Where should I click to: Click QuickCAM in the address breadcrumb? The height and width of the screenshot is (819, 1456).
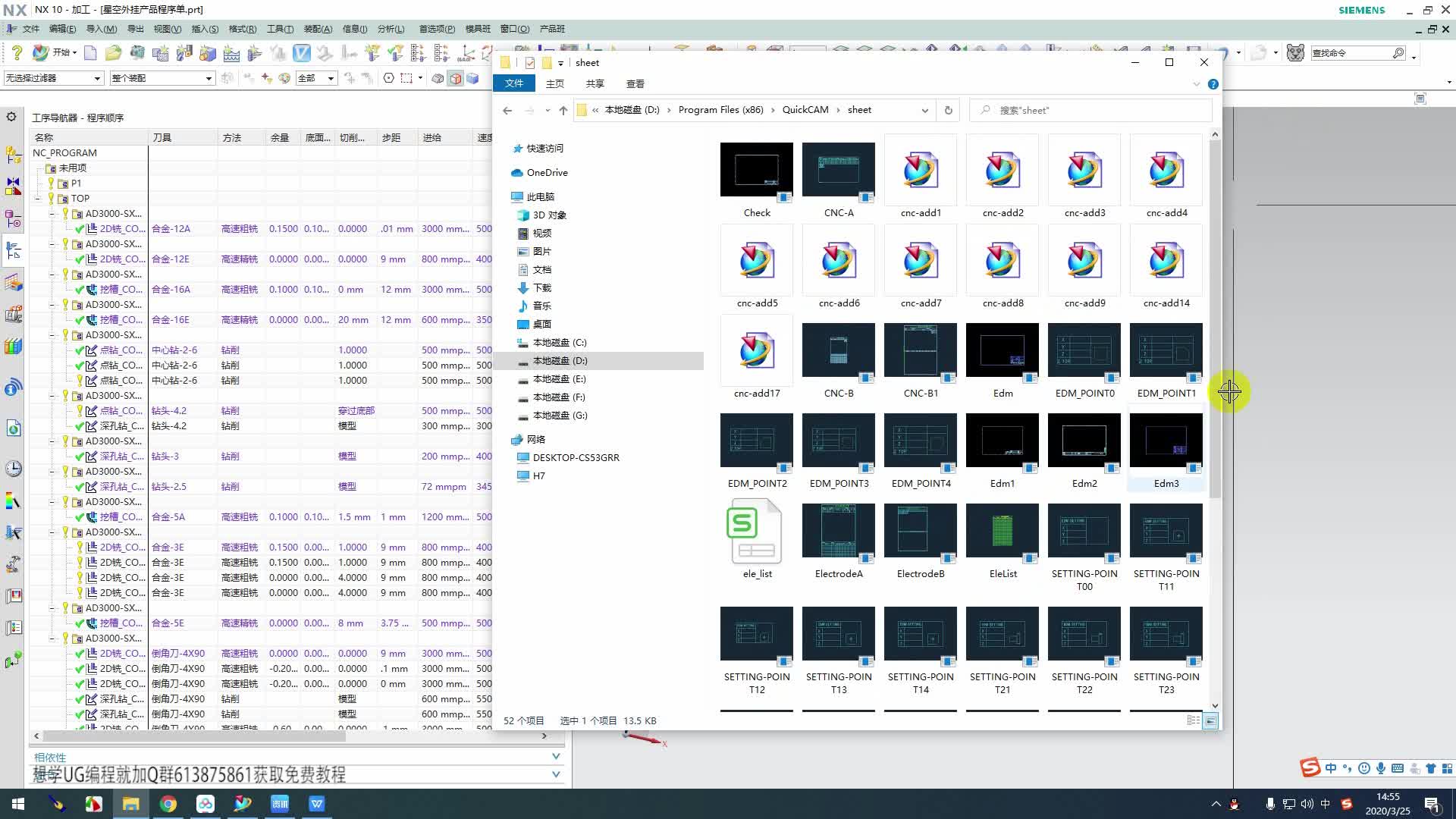pyautogui.click(x=805, y=110)
